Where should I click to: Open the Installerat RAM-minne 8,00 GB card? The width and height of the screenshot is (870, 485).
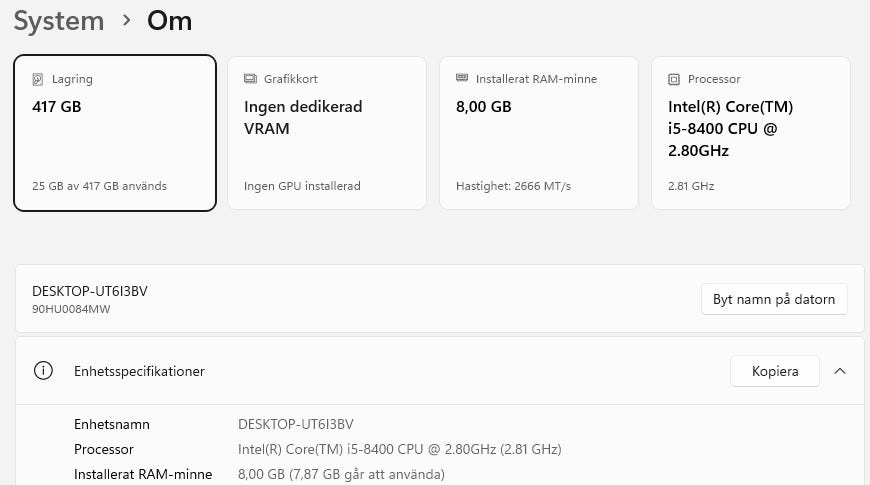(539, 133)
